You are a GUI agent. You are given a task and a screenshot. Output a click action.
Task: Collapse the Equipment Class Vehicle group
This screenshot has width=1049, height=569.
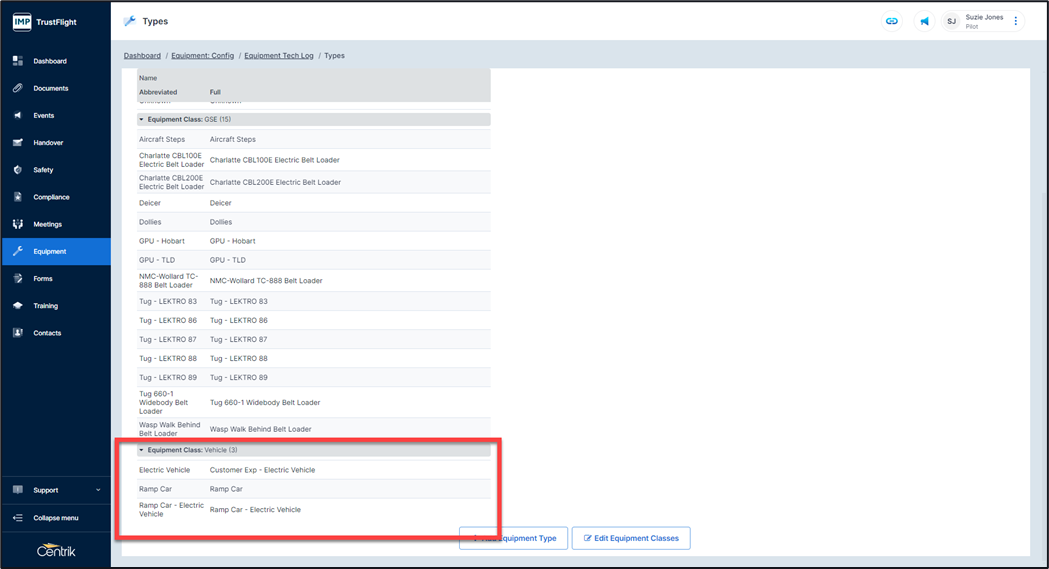click(x=141, y=450)
